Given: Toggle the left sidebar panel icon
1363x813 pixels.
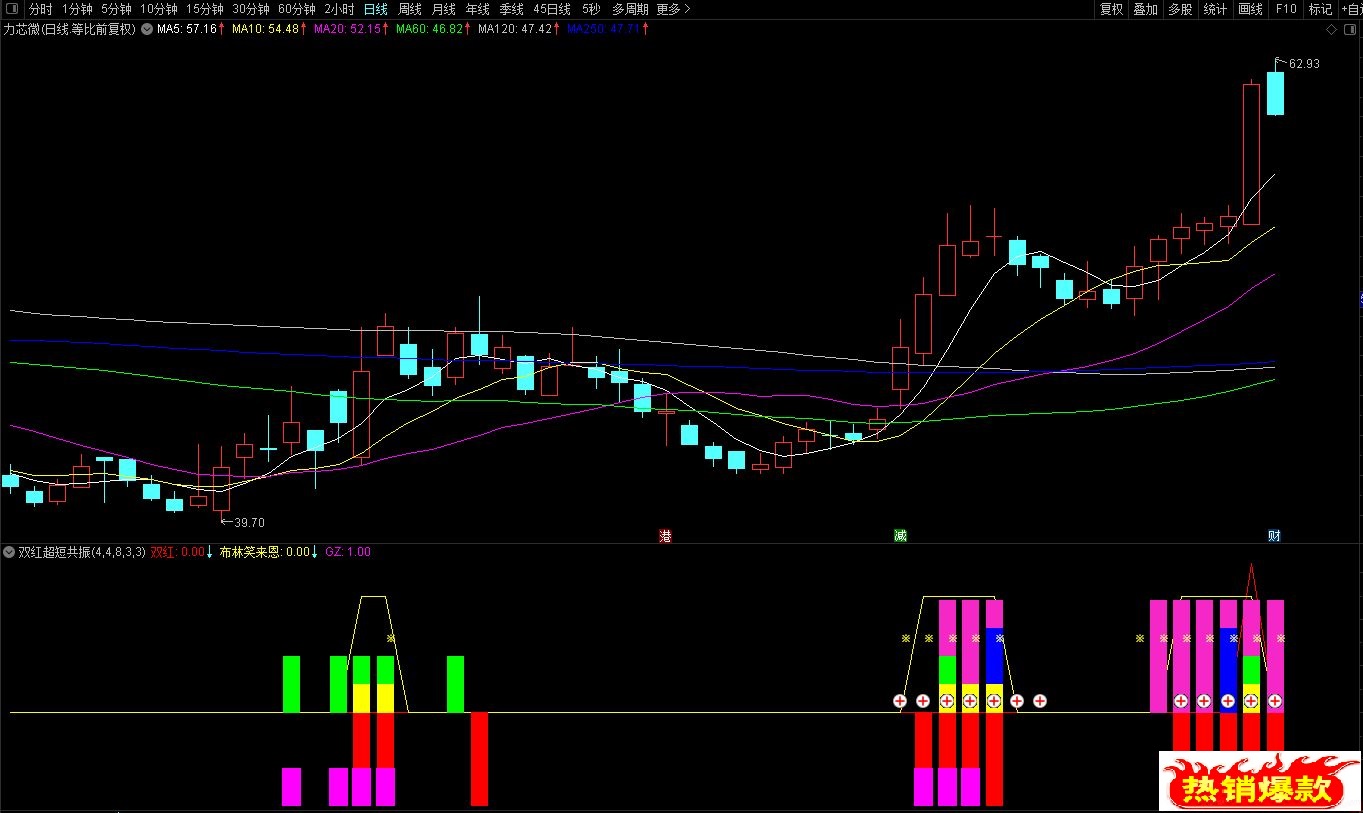Looking at the screenshot, I should tap(10, 9).
